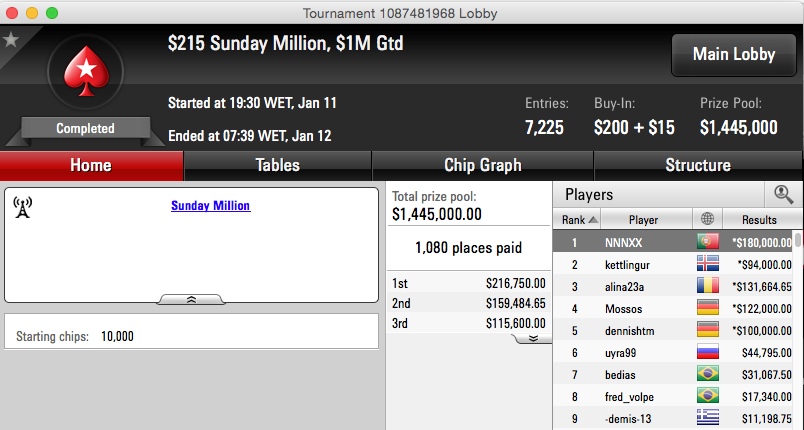Open the Structure tab
Screen dimensions: 804x430
[698, 165]
